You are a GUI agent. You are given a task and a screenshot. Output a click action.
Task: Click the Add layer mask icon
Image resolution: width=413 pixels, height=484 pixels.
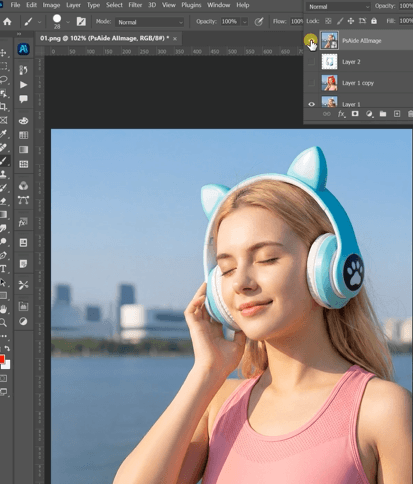[355, 114]
